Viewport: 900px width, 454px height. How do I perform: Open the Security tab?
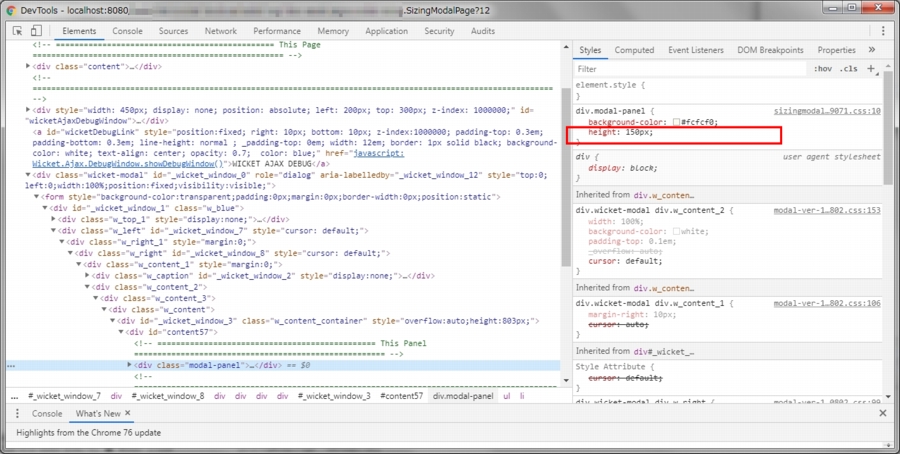(x=440, y=31)
